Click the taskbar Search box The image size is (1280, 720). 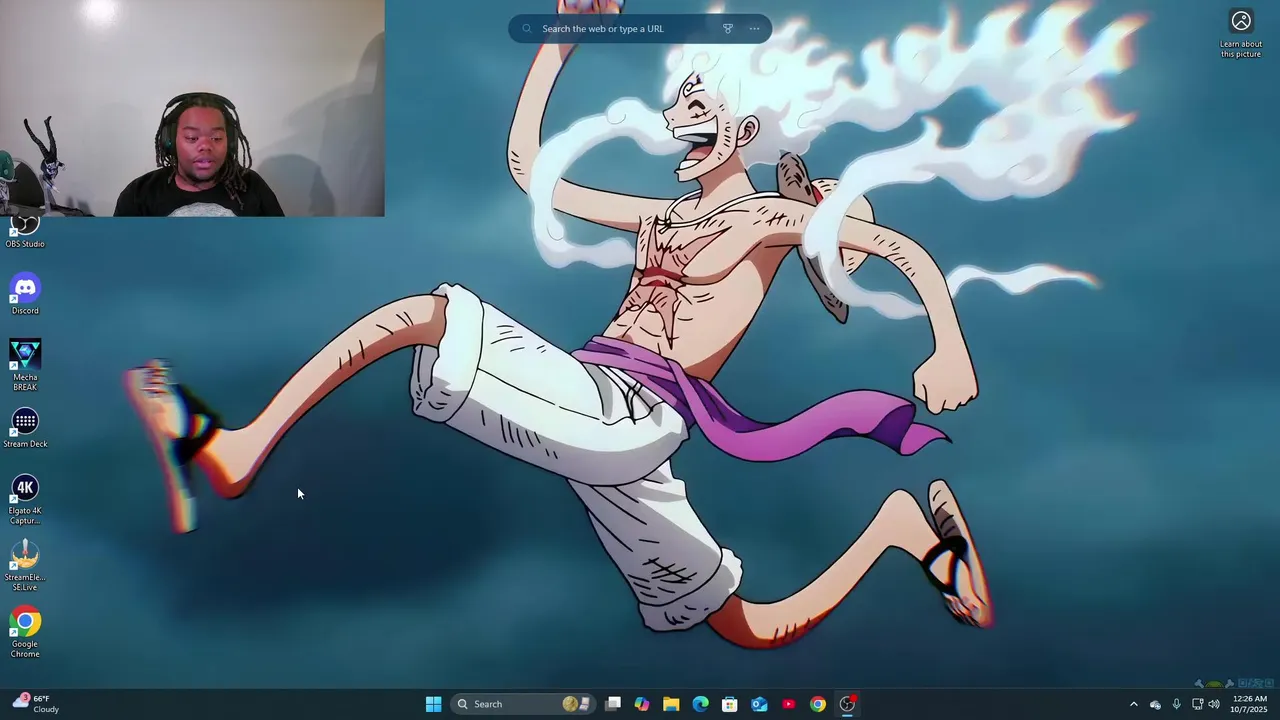click(522, 704)
